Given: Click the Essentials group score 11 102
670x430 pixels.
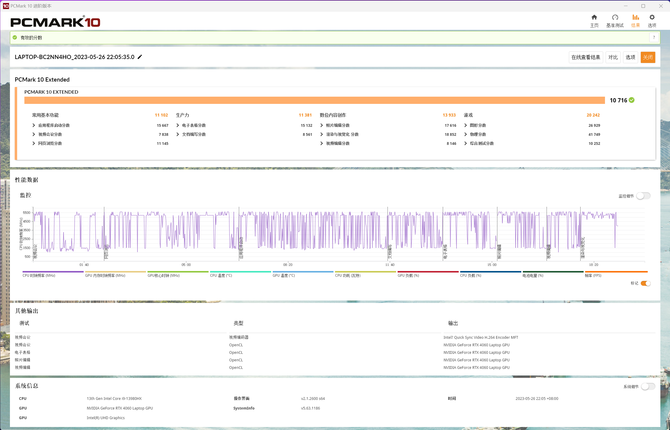Looking at the screenshot, I should (162, 115).
